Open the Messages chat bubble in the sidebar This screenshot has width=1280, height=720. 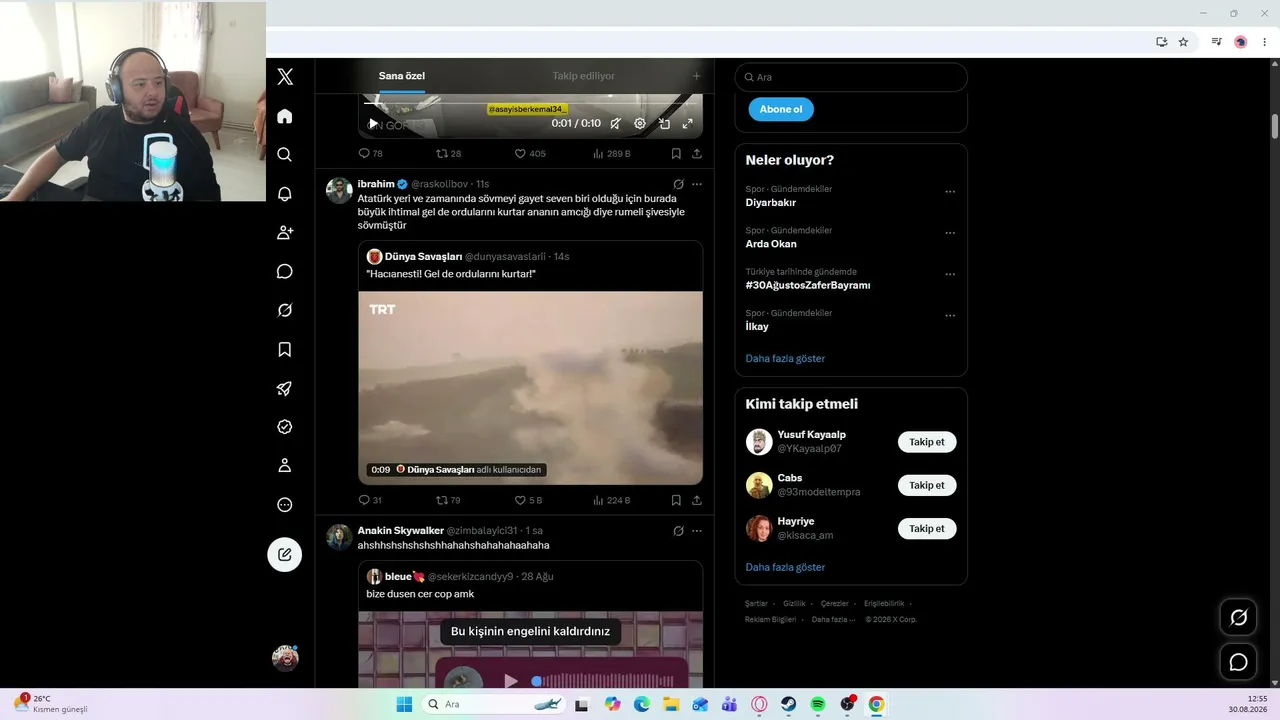pos(285,272)
